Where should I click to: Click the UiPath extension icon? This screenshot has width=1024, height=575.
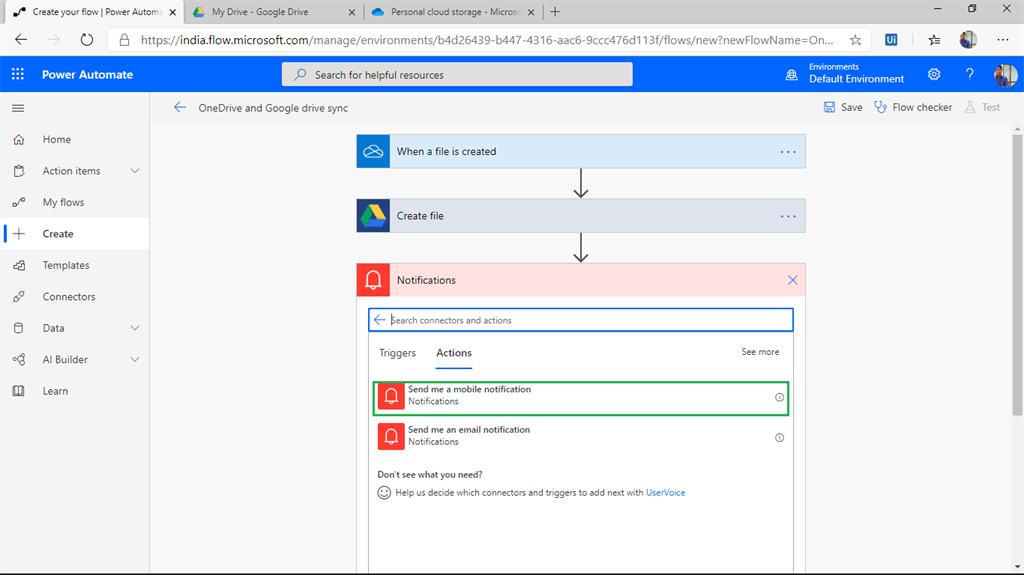coord(891,40)
